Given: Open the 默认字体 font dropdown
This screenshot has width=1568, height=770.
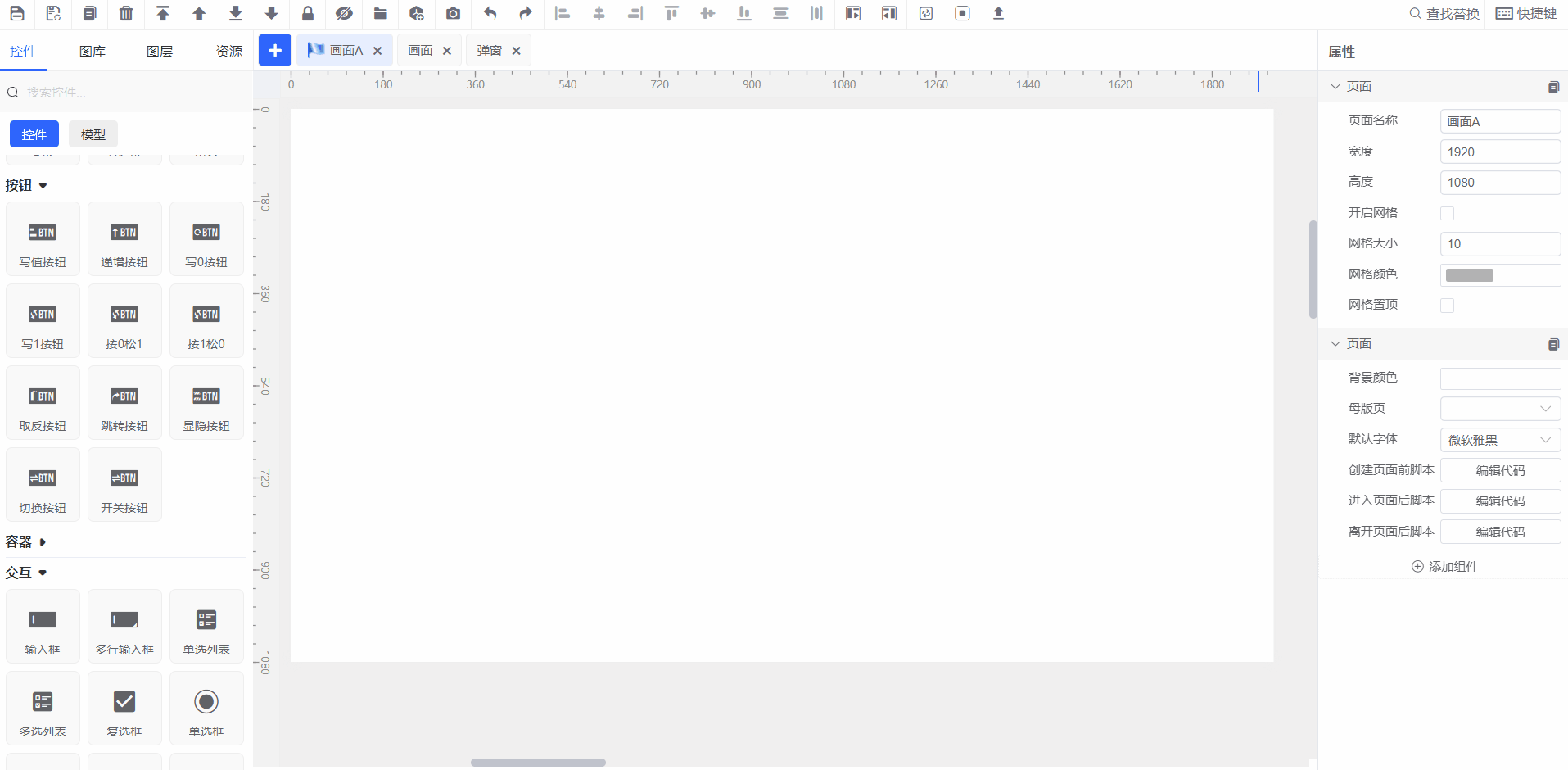Looking at the screenshot, I should (x=1499, y=440).
